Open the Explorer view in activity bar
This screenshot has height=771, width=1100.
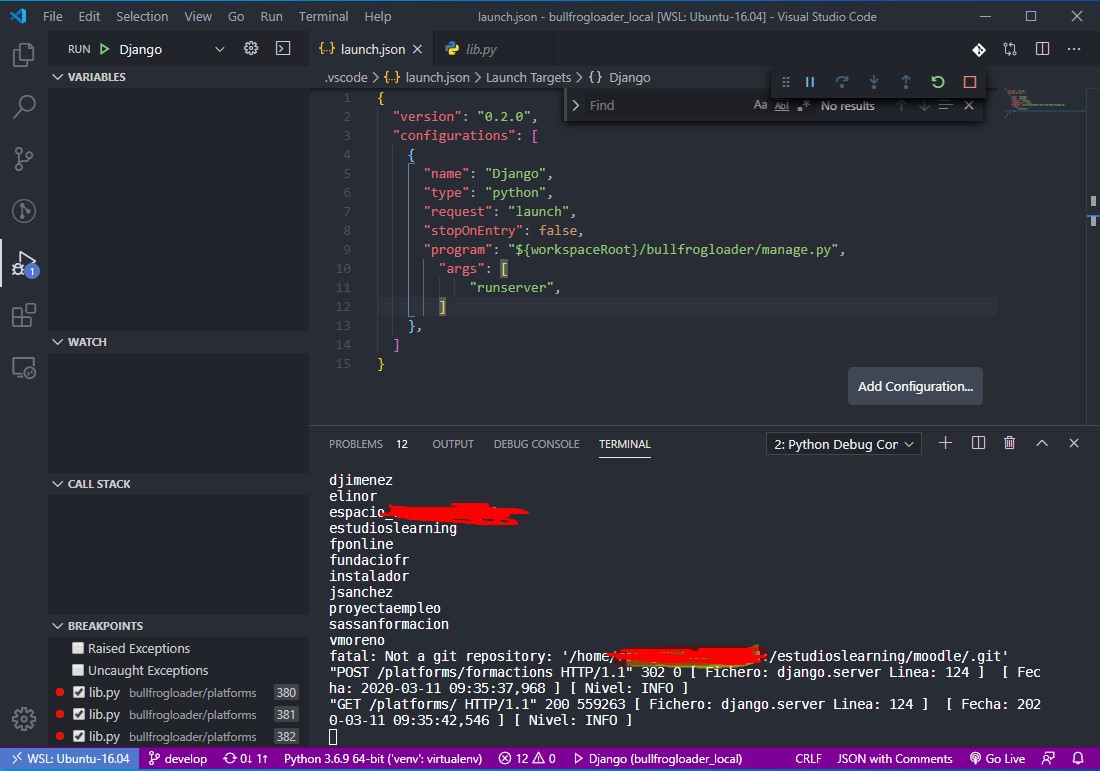(24, 55)
